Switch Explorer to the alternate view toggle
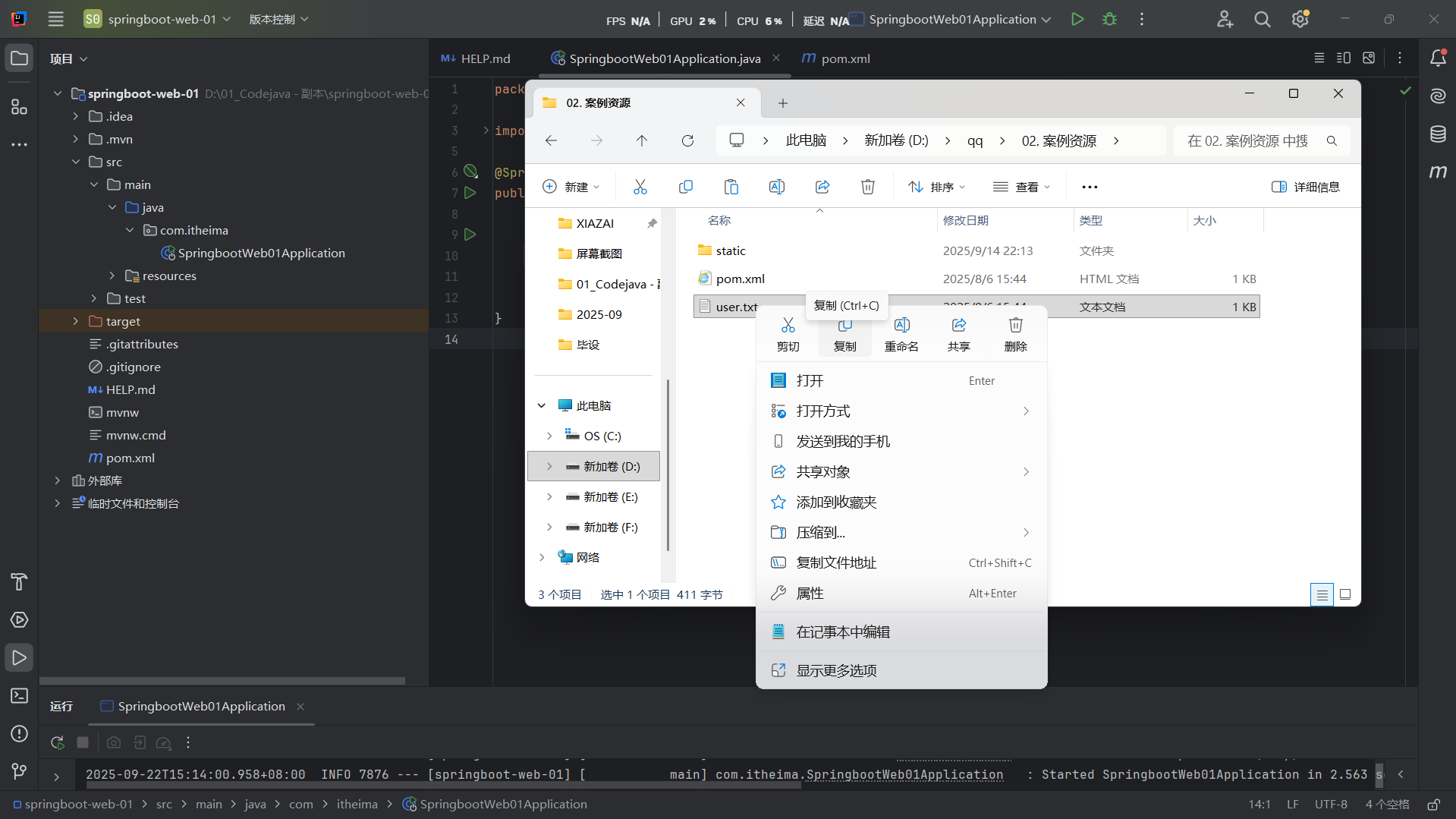 1345,594
